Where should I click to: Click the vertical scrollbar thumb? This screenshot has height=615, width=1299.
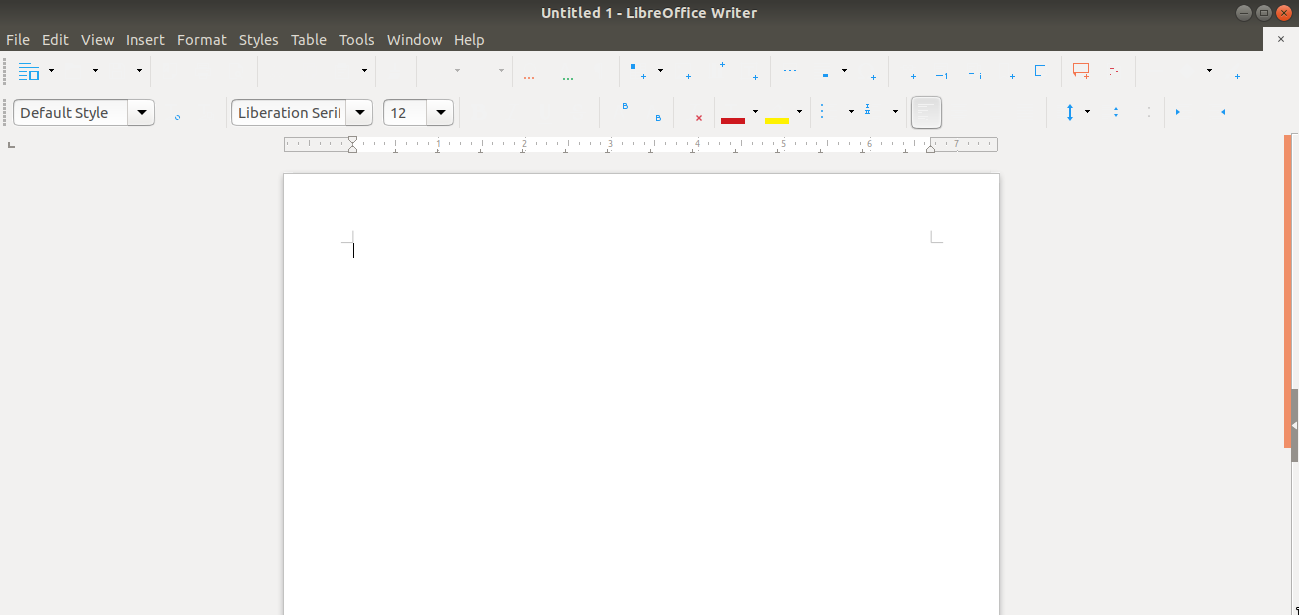click(x=1287, y=290)
